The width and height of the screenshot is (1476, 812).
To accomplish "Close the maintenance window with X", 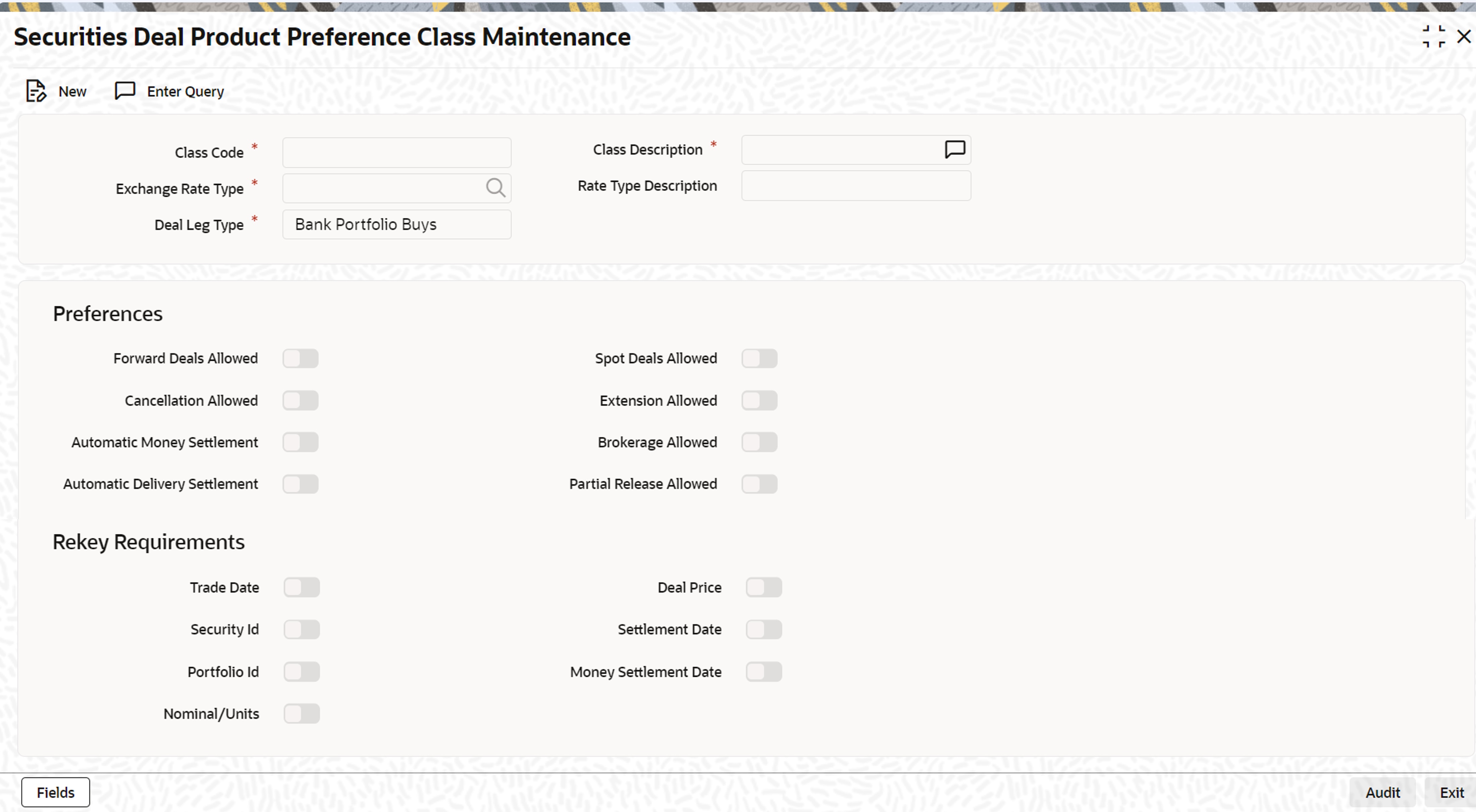I will (1463, 37).
